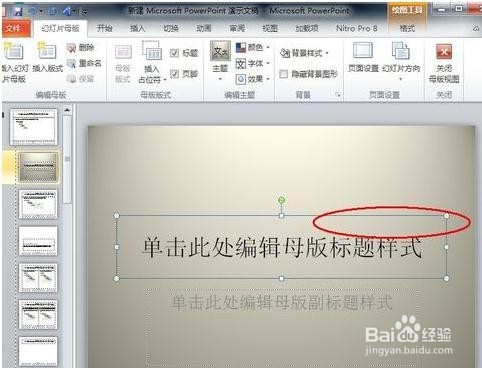Click the Undo arrow icon
The height and width of the screenshot is (368, 482).
click(x=32, y=11)
